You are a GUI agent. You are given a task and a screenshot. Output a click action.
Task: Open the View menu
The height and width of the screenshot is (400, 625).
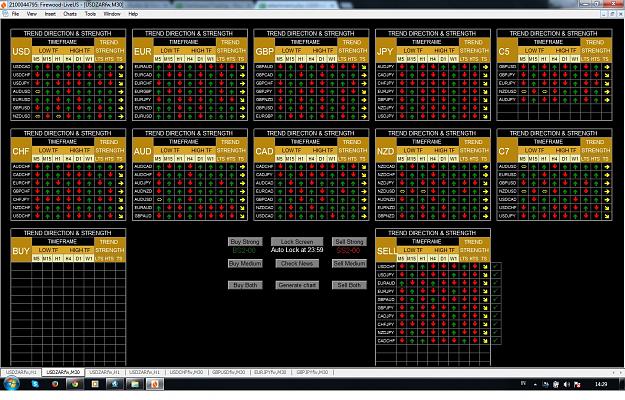pyautogui.click(x=32, y=14)
